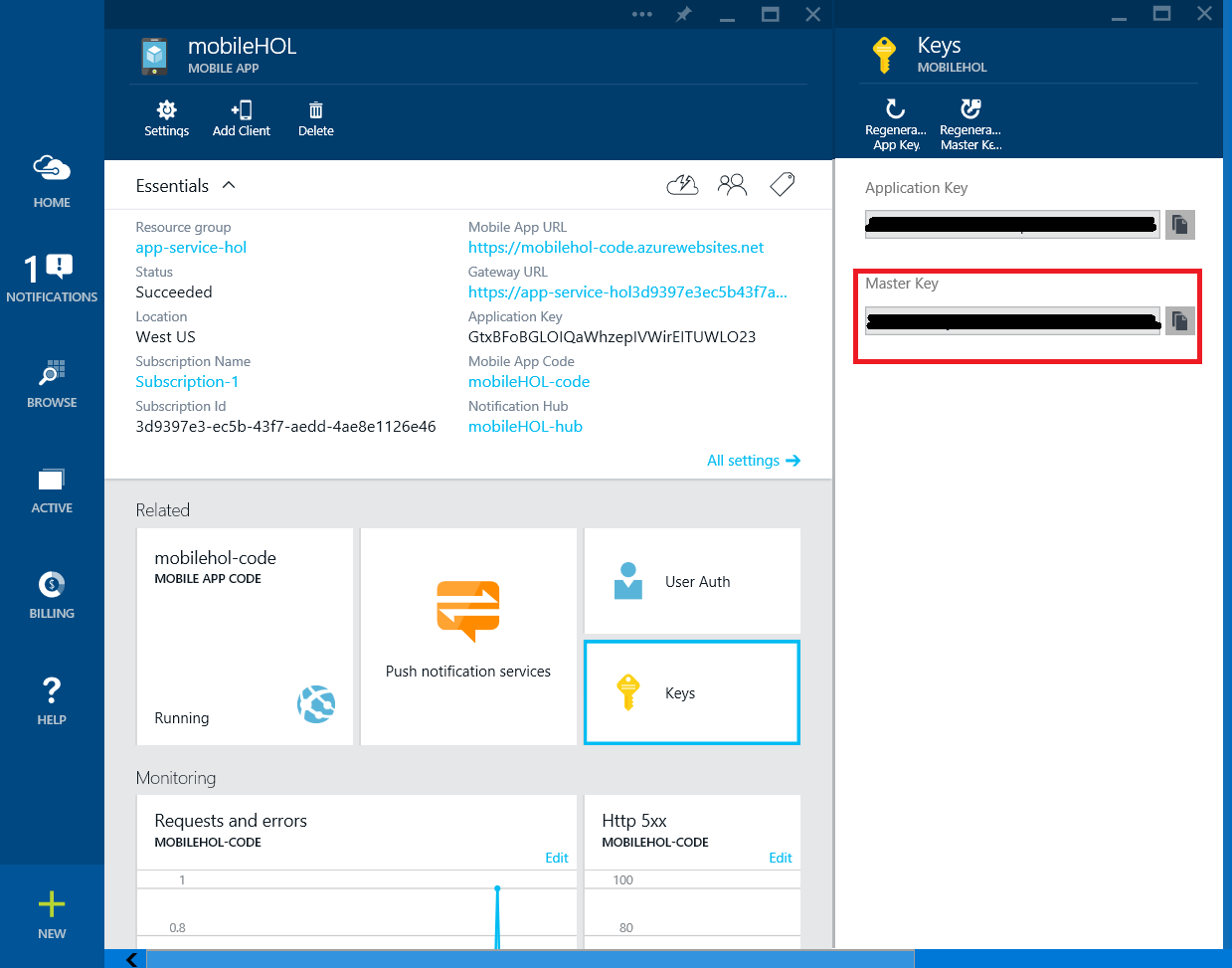Open the mobileHOL blade more options ellipsis

pyautogui.click(x=642, y=14)
